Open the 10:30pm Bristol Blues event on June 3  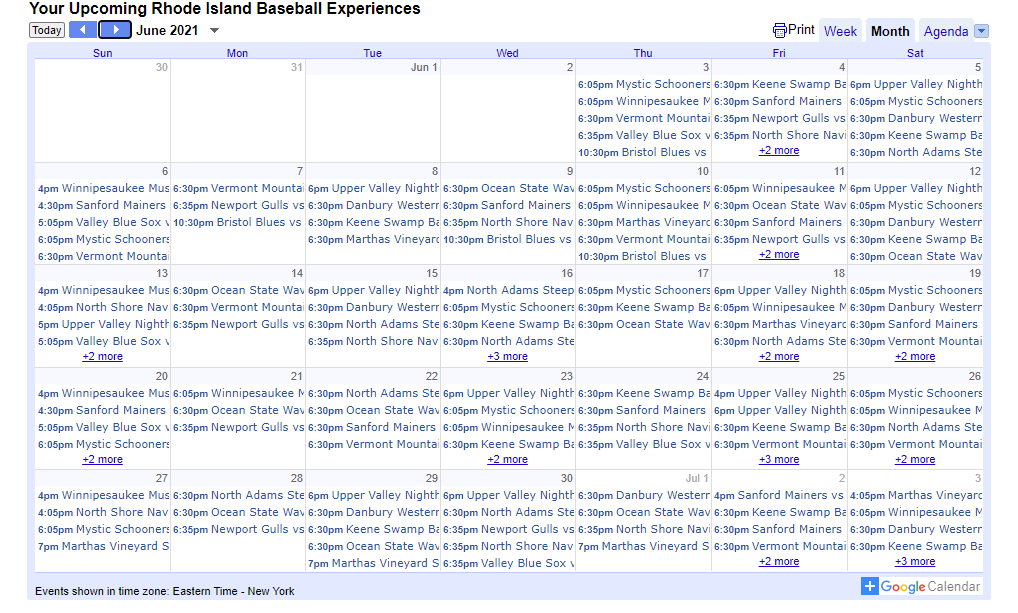pyautogui.click(x=643, y=153)
